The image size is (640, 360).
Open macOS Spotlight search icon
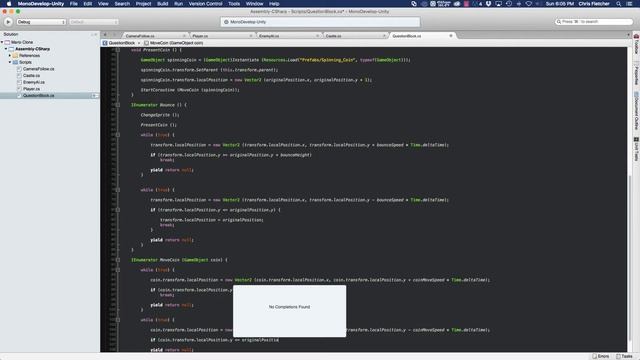[618, 4]
